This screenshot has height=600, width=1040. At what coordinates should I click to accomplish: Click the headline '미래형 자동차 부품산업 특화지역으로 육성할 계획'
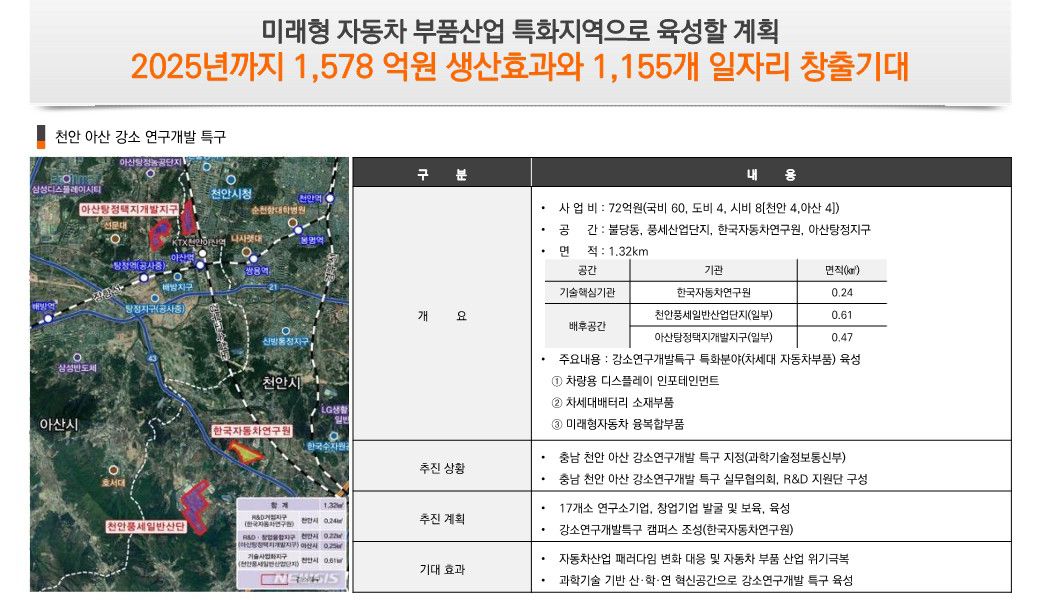click(519, 31)
